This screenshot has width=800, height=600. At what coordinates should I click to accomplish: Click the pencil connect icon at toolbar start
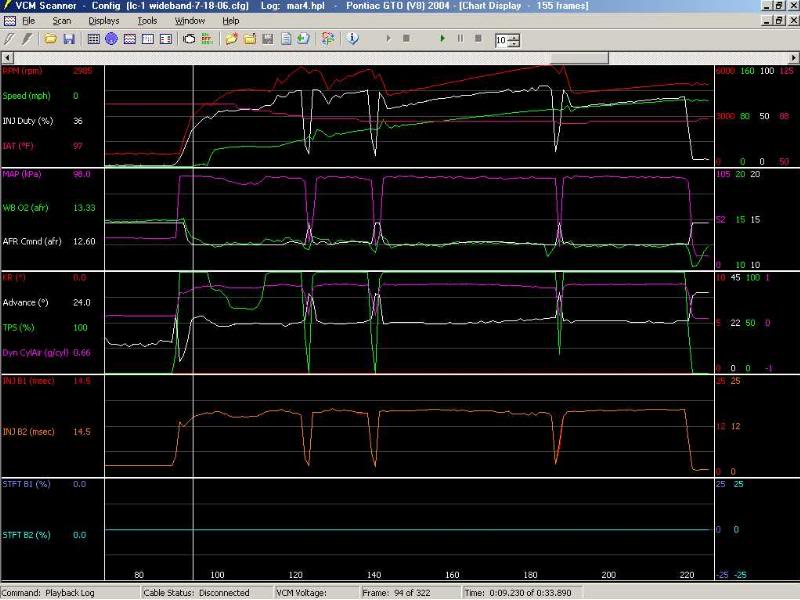[9, 39]
